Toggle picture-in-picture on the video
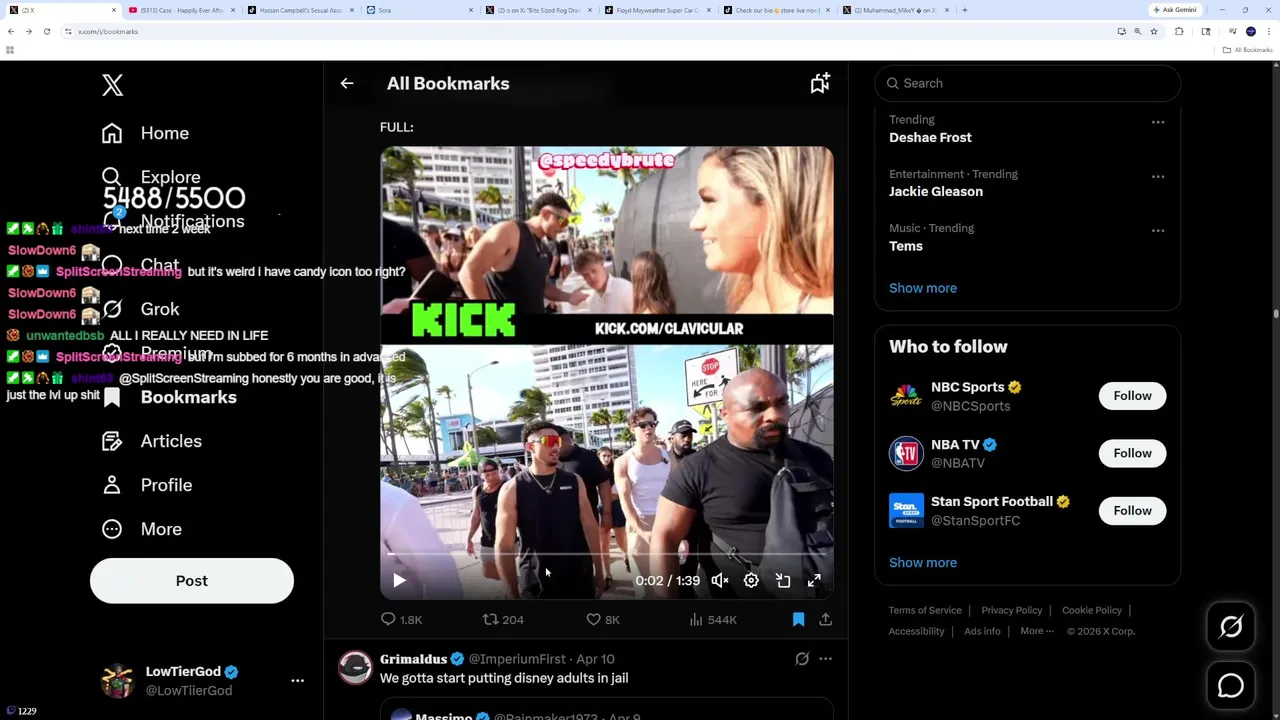This screenshot has height=720, width=1280. (783, 580)
